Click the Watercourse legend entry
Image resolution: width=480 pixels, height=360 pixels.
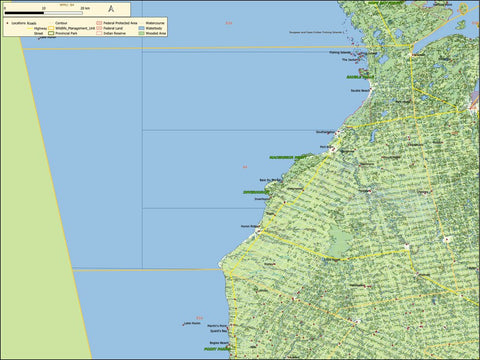(155, 23)
